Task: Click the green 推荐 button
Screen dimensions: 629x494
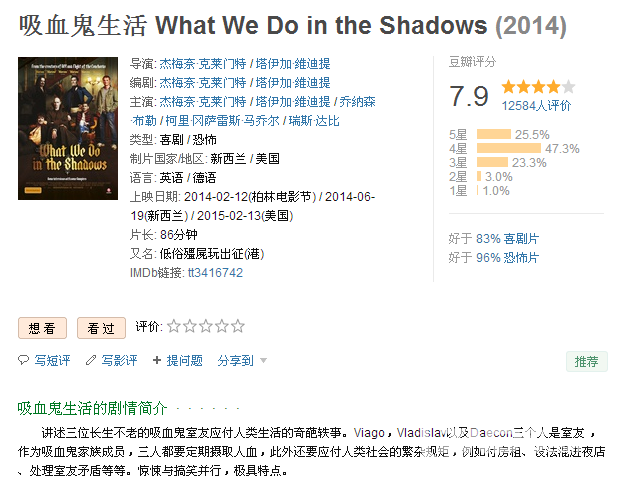Action: [x=586, y=362]
